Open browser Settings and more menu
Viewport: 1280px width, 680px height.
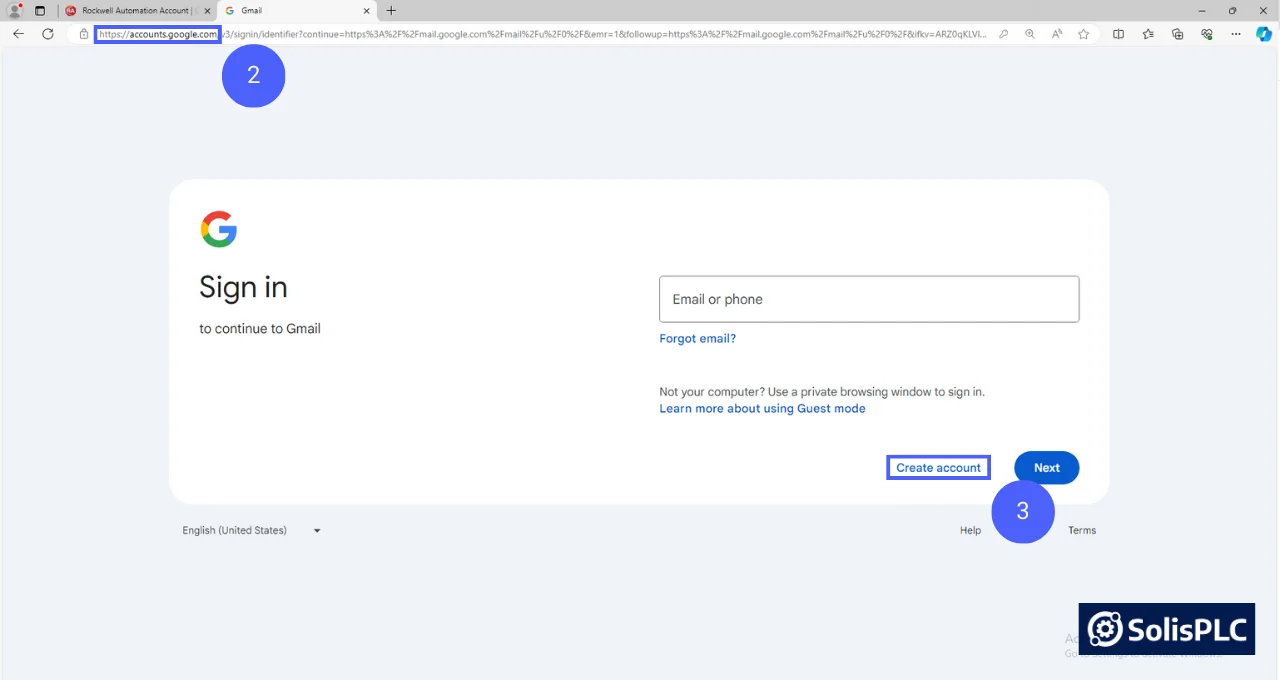tap(1236, 33)
